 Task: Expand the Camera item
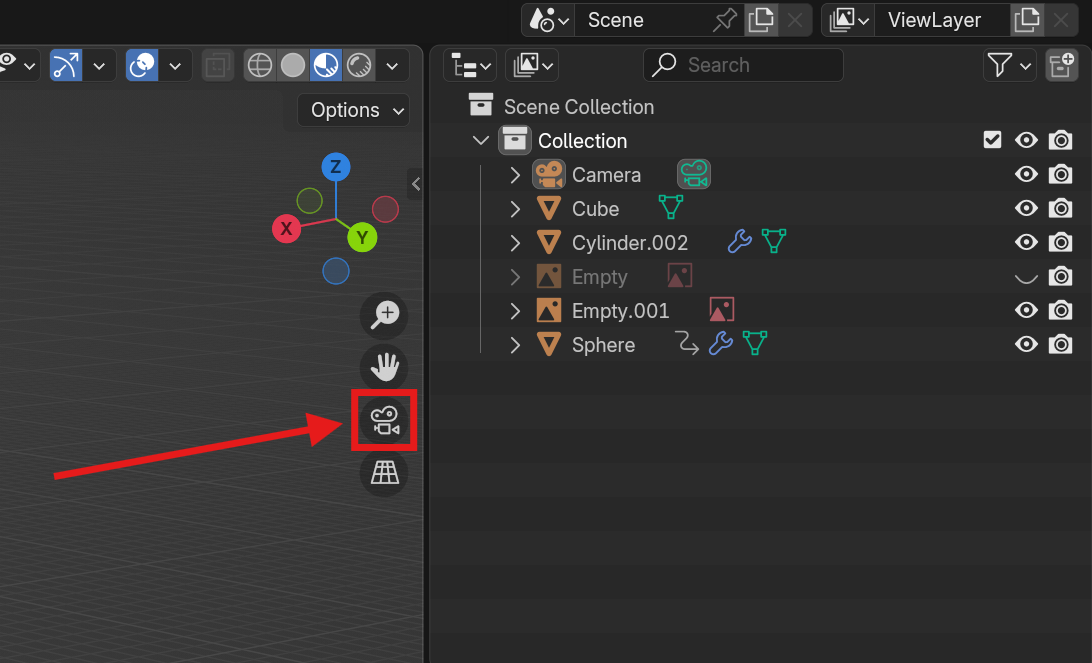point(515,175)
